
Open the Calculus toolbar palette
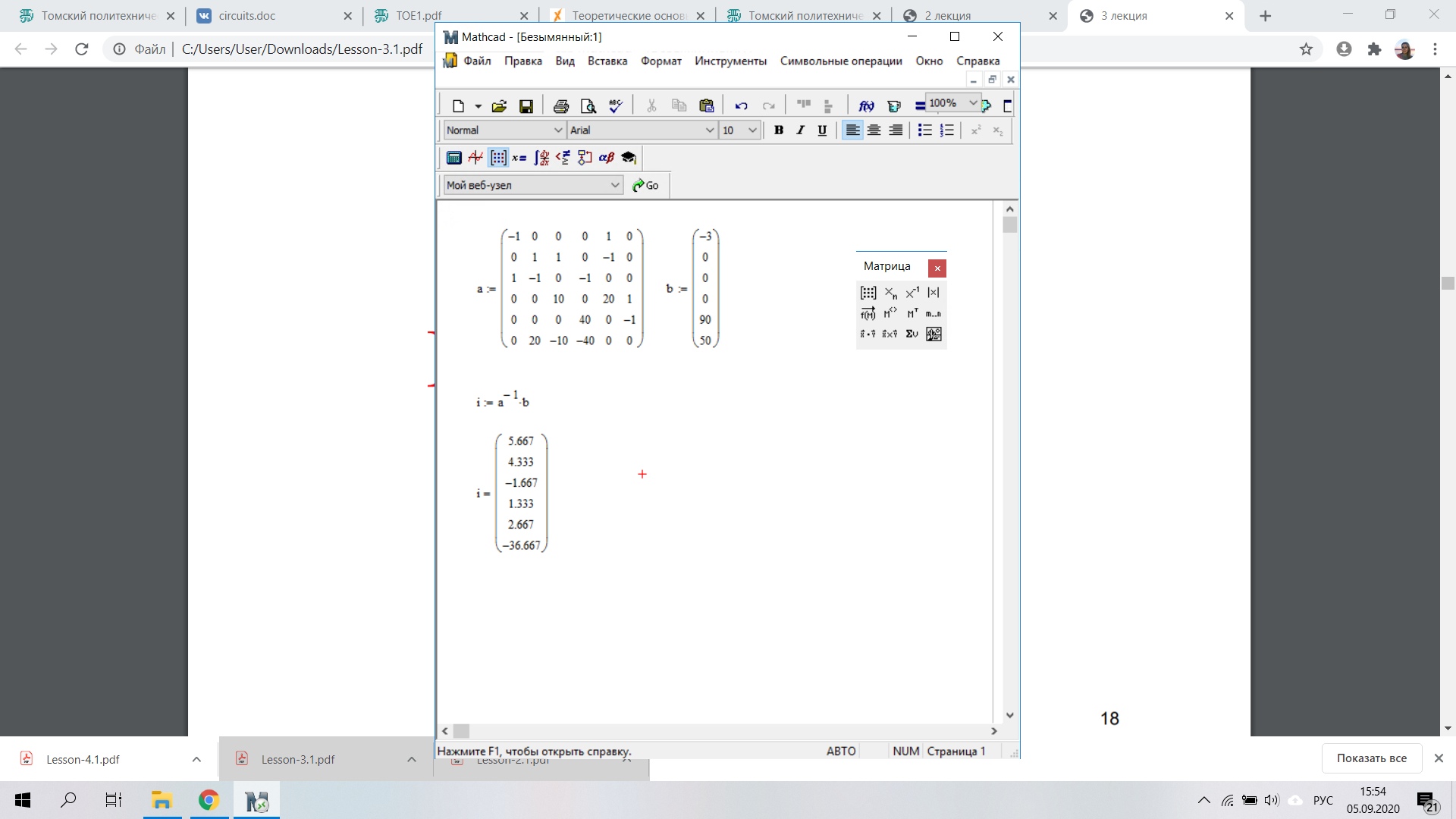click(x=541, y=158)
